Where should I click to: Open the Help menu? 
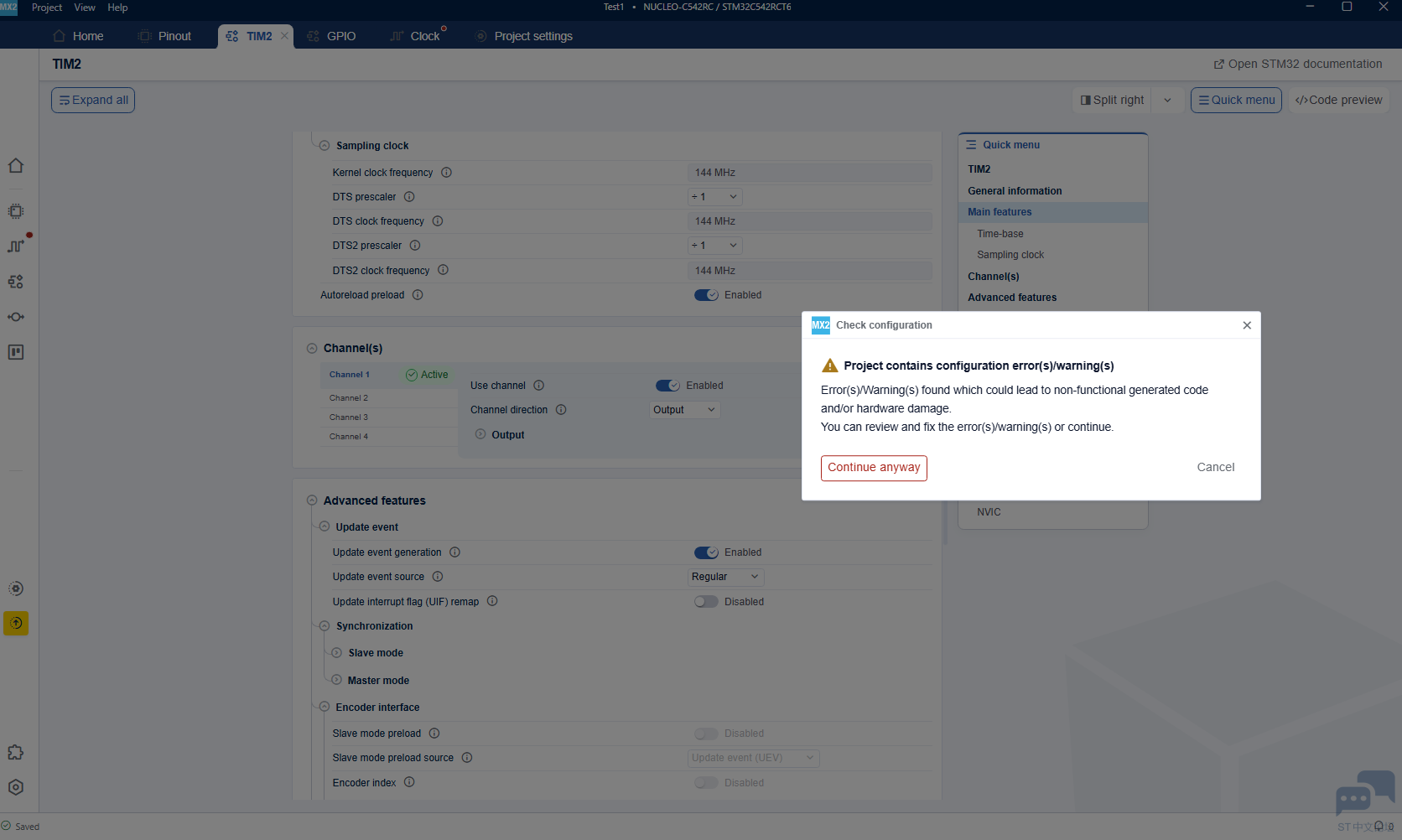pyautogui.click(x=117, y=8)
